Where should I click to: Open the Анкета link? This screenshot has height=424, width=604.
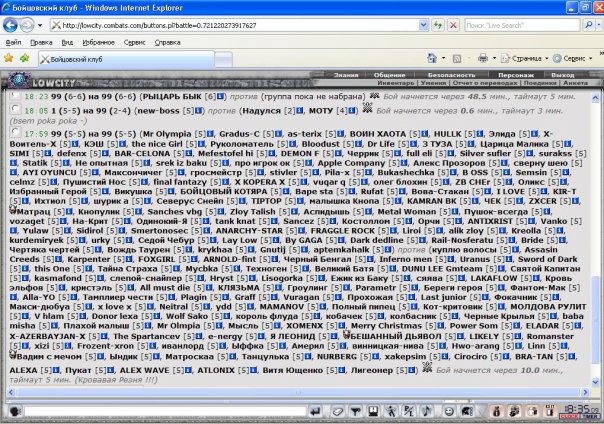(575, 83)
